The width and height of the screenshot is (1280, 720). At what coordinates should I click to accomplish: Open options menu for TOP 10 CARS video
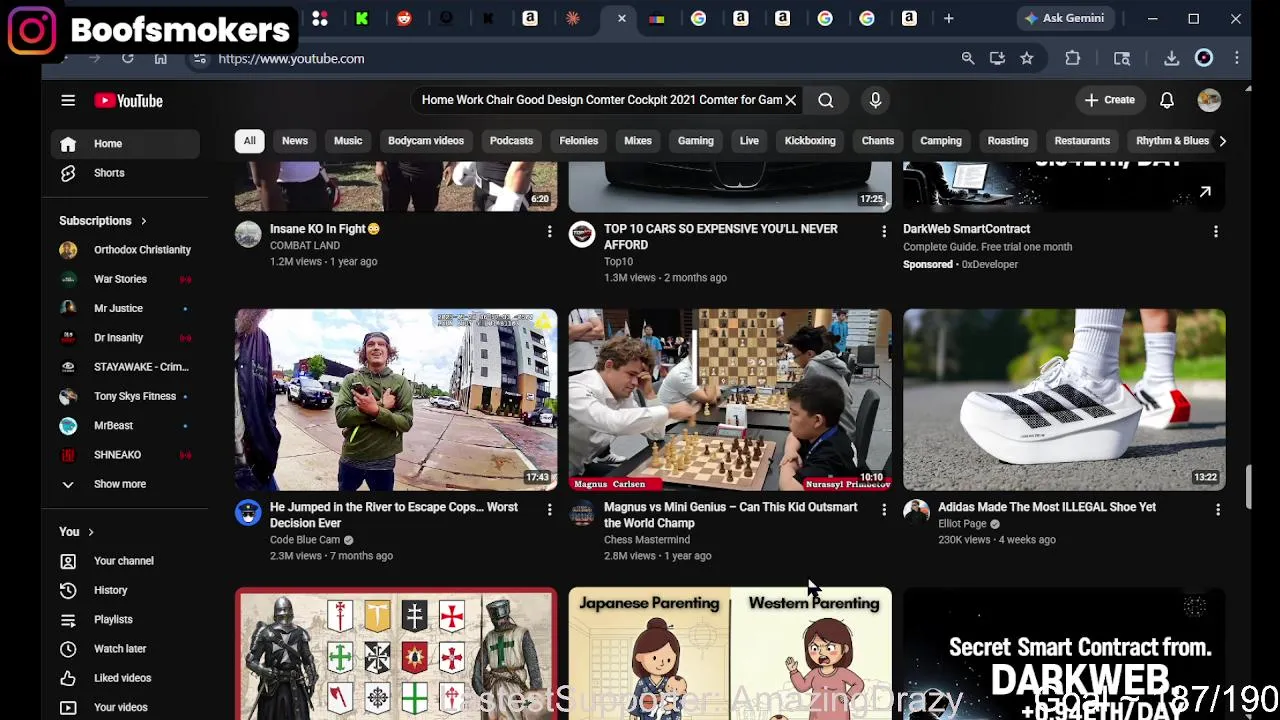click(x=883, y=232)
